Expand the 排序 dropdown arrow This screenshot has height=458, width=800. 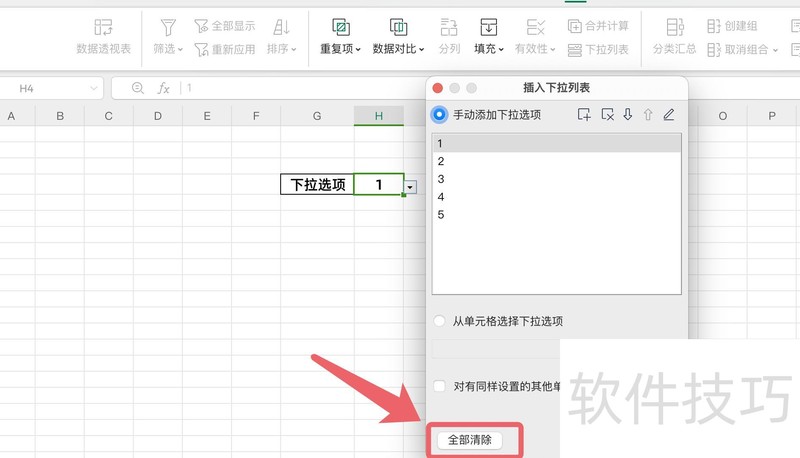point(293,49)
